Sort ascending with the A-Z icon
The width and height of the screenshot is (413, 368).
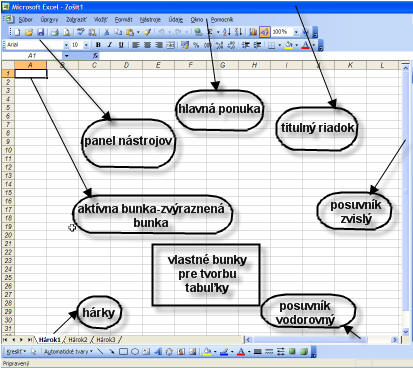coord(227,32)
